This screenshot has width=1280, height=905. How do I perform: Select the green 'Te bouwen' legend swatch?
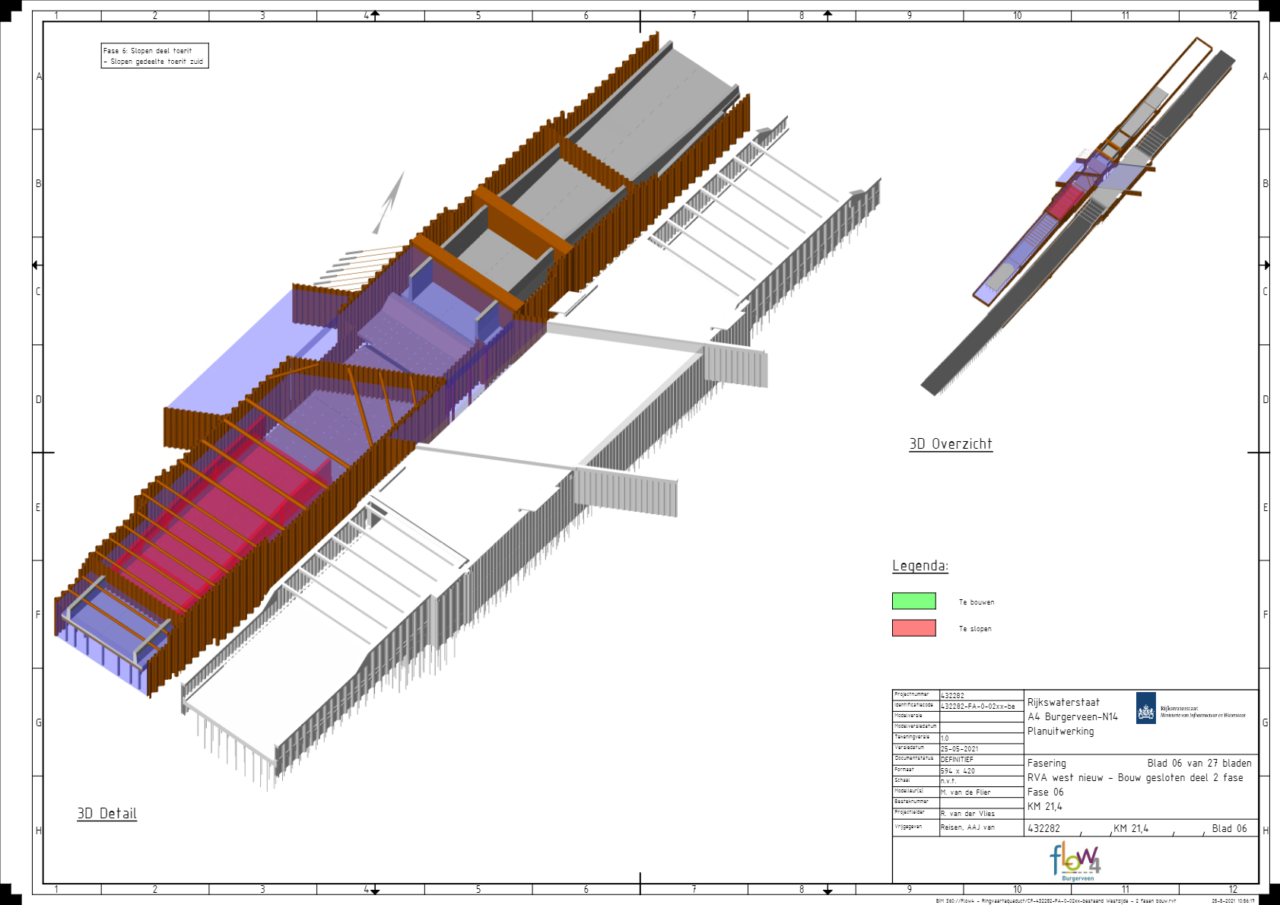point(914,601)
